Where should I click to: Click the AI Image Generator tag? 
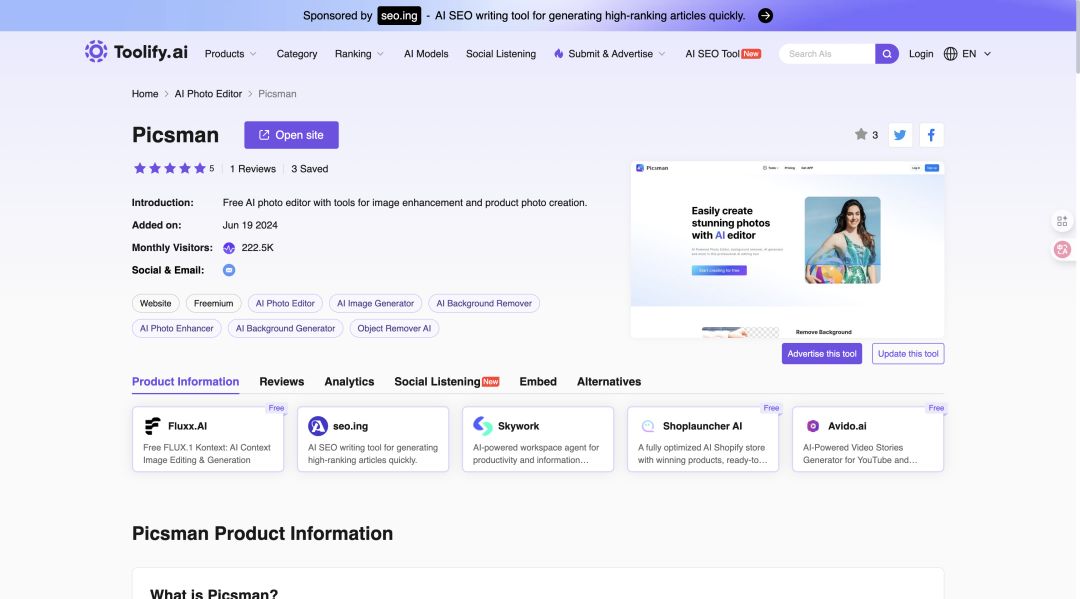point(375,304)
